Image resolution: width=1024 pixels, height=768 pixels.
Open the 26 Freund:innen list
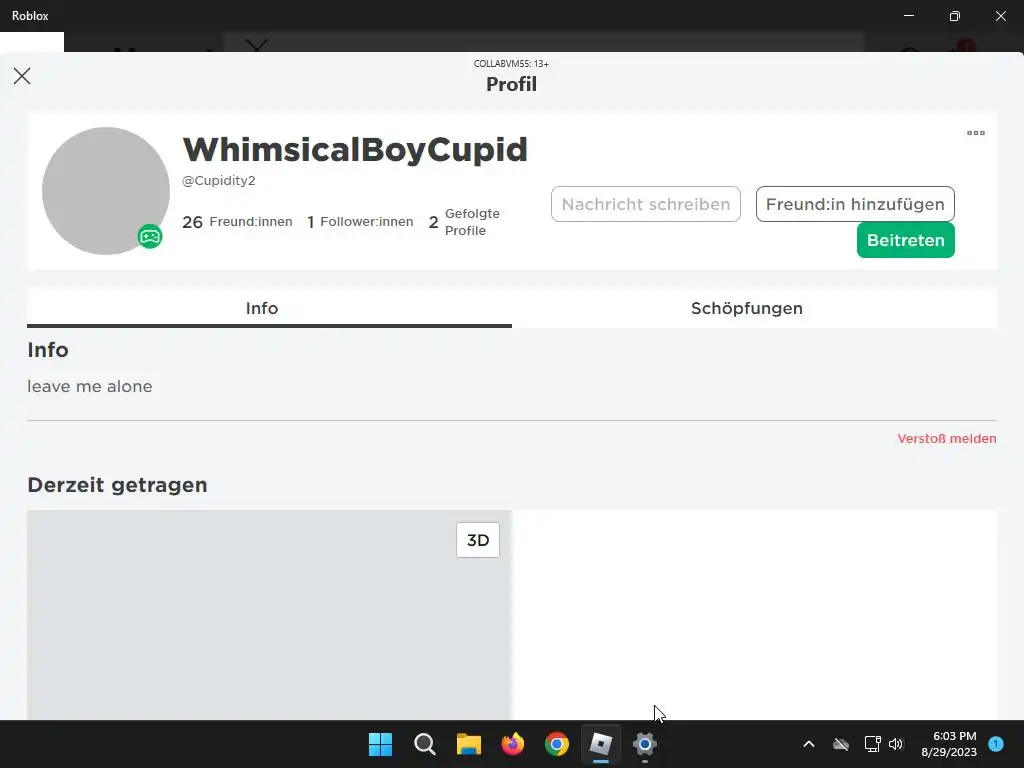tap(237, 222)
